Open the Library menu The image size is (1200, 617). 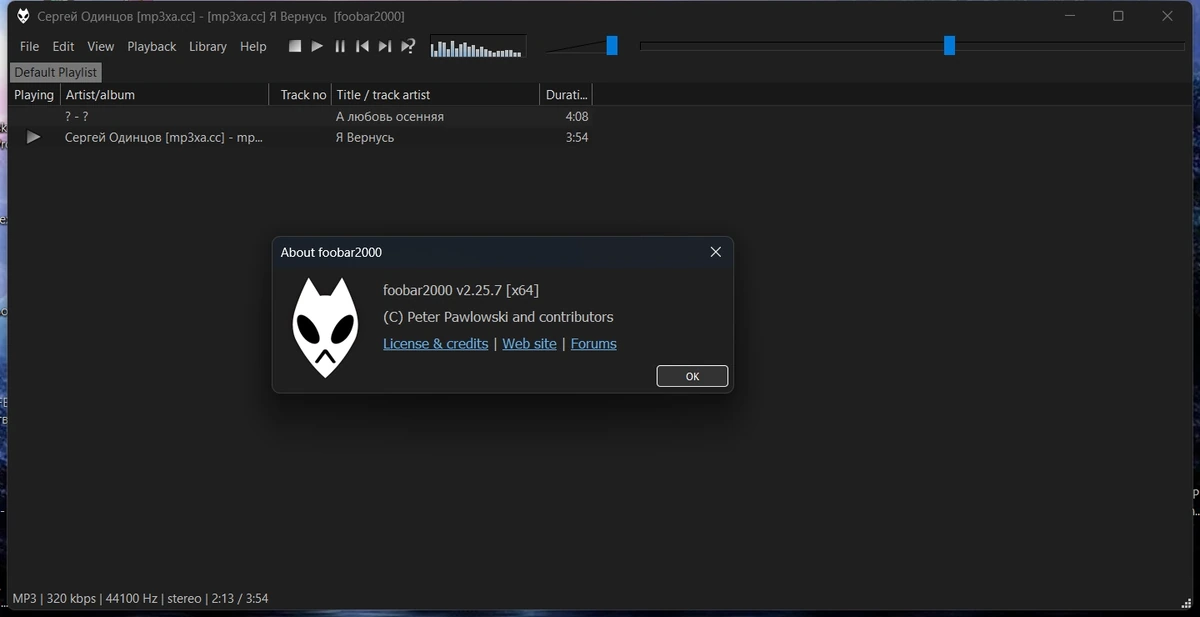pos(208,46)
